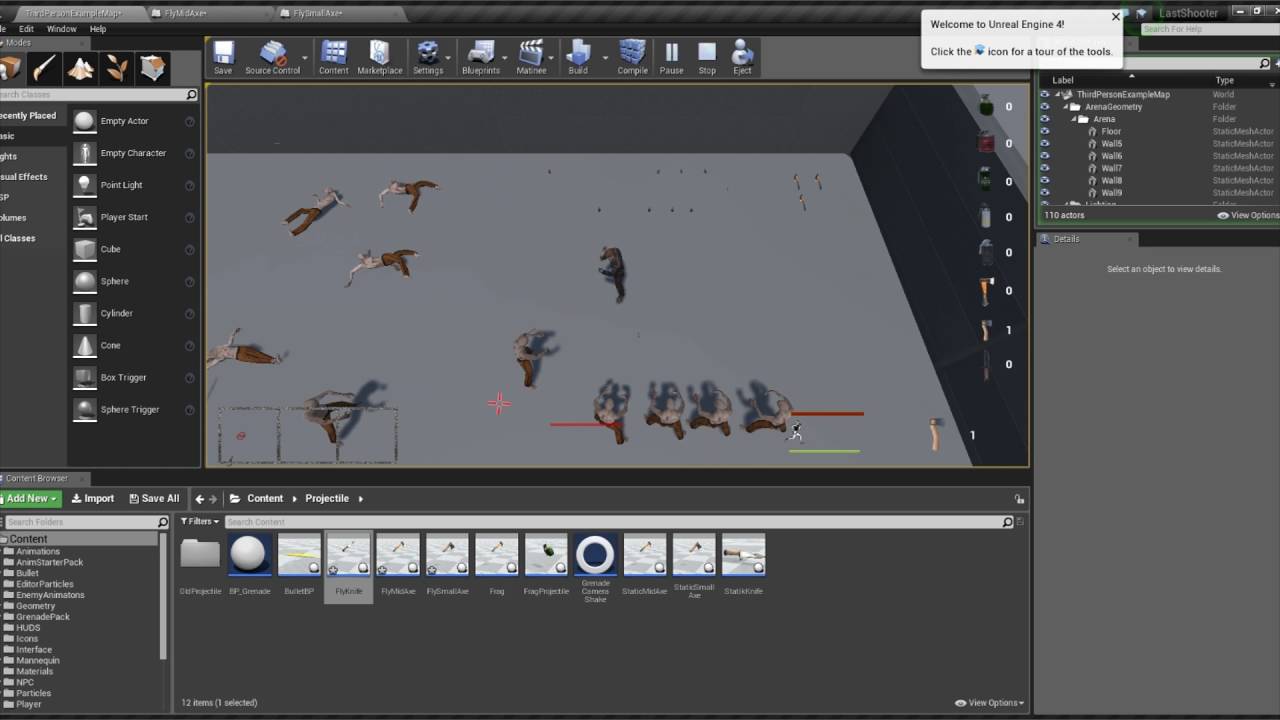1280x720 pixels.
Task: Click the Build toolbar icon
Action: tap(578, 58)
